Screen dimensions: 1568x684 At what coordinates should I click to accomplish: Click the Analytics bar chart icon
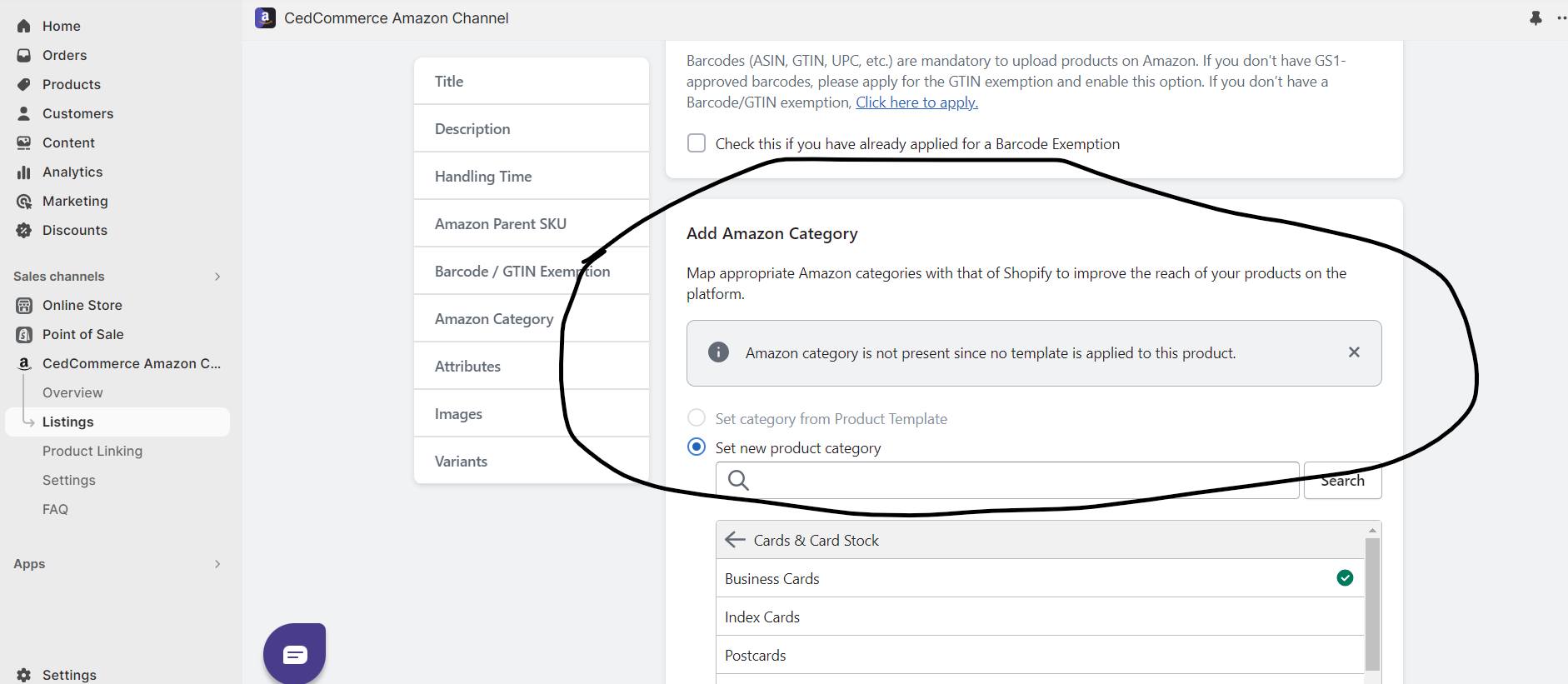point(24,172)
